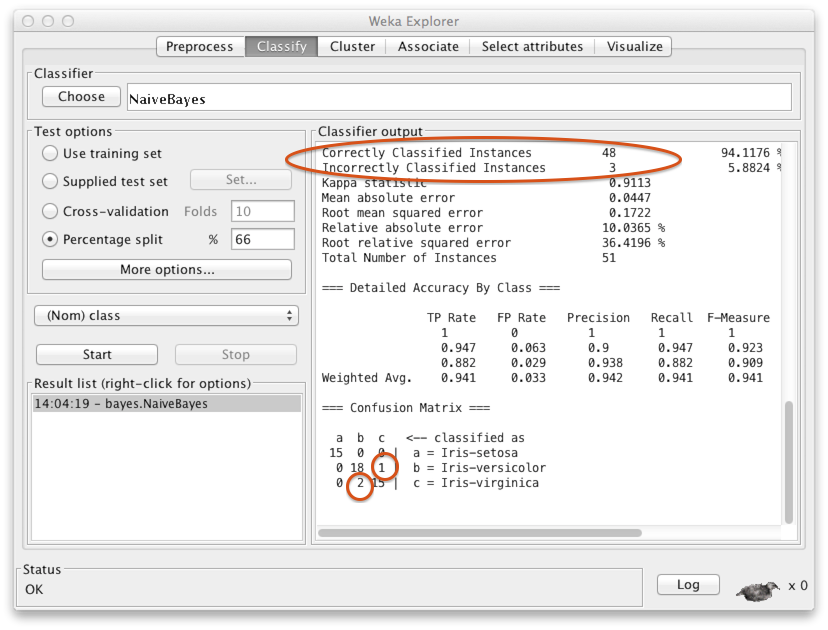
Task: Click the percentage split value field
Action: 262,239
